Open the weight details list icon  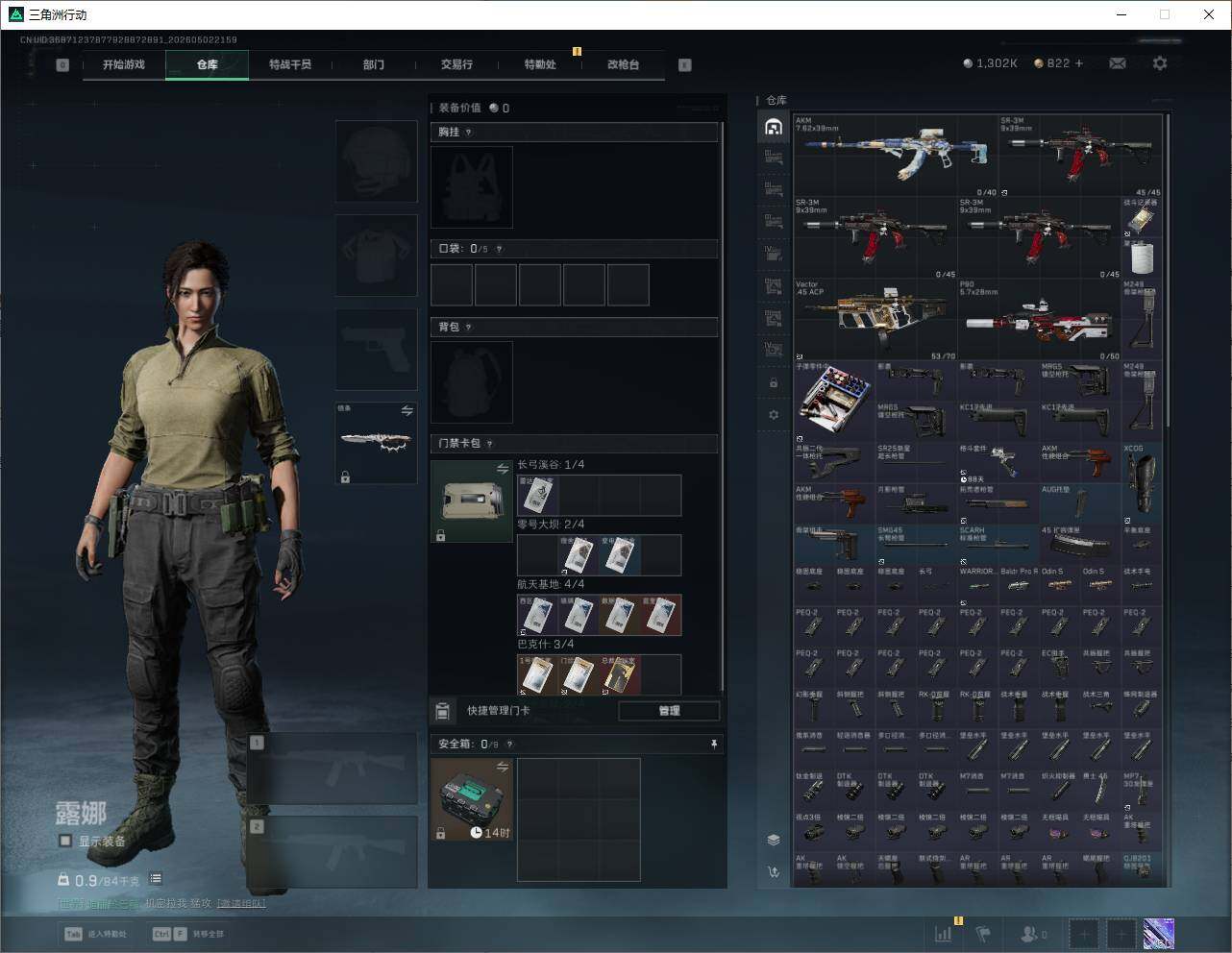(156, 879)
